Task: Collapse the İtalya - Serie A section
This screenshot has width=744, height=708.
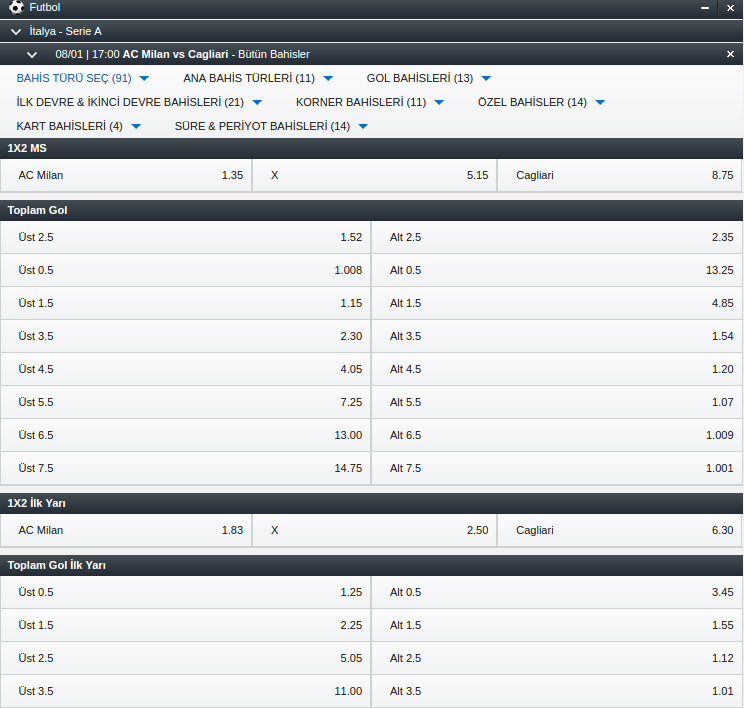Action: [16, 31]
